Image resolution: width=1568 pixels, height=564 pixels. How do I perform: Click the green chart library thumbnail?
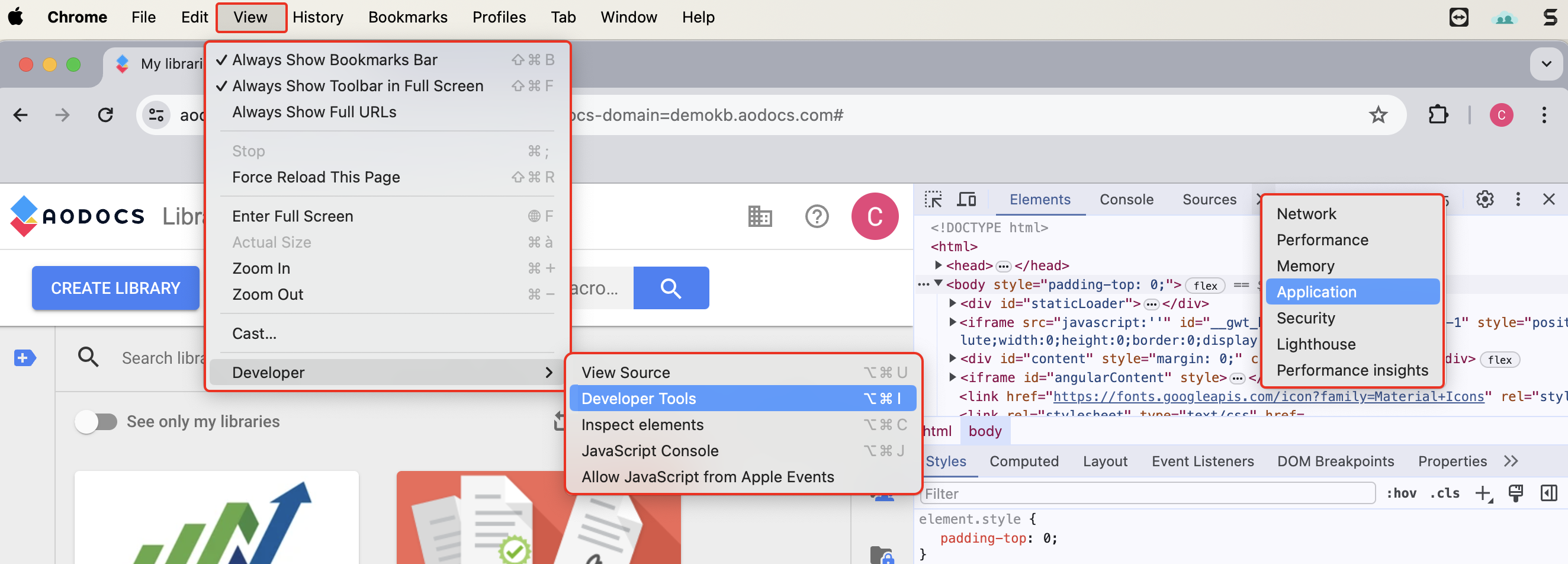click(217, 518)
